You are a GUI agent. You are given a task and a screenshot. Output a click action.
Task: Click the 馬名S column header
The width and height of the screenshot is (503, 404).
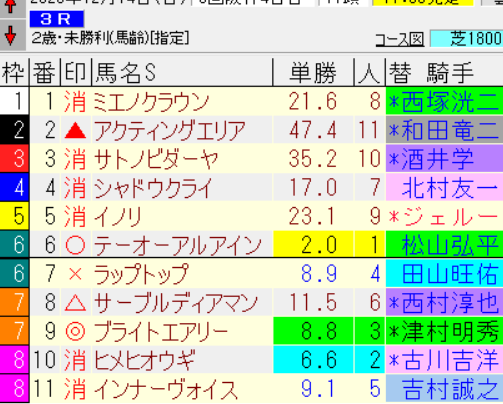click(182, 72)
